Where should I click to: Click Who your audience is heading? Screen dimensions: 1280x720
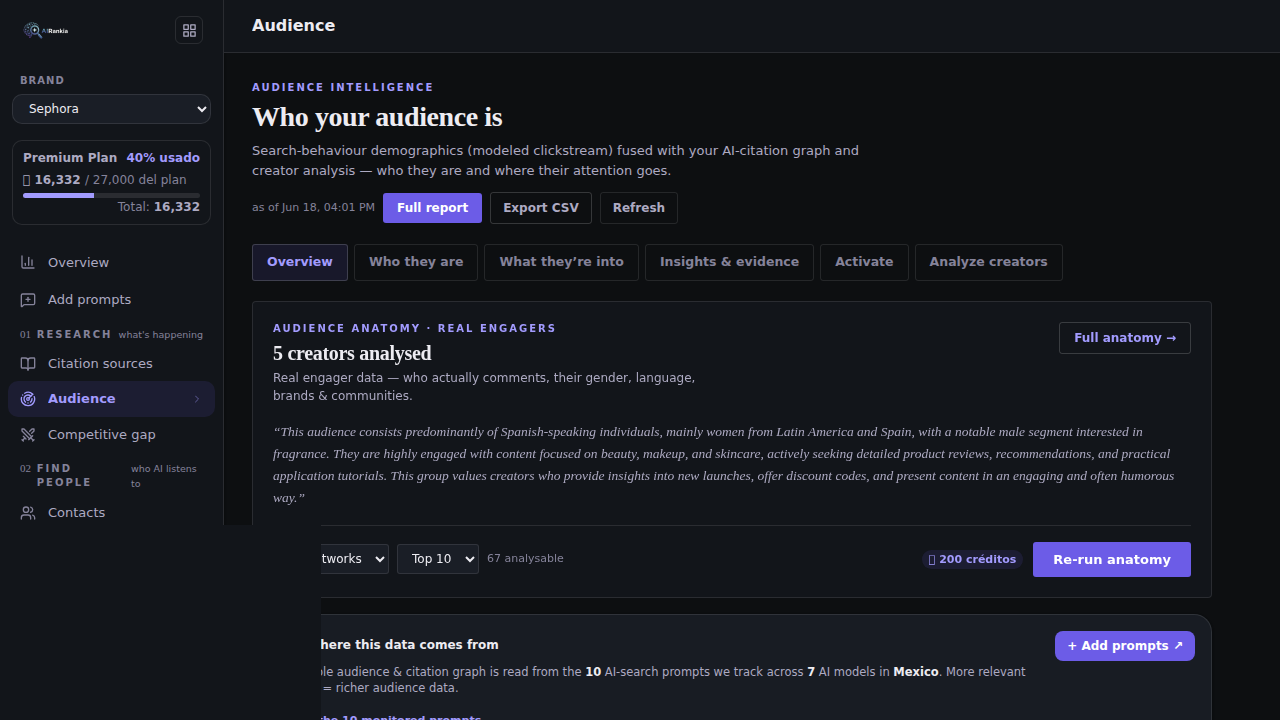(377, 117)
